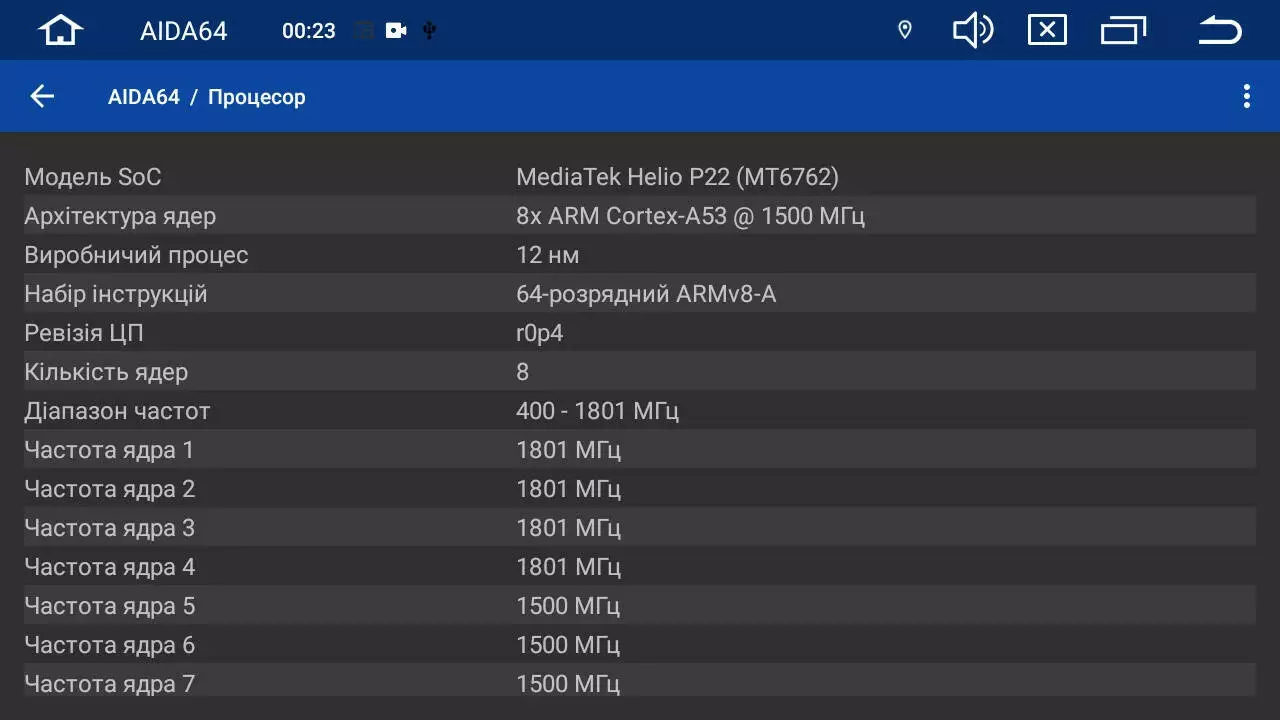Select the Ревізія ЦП row

tap(640, 333)
